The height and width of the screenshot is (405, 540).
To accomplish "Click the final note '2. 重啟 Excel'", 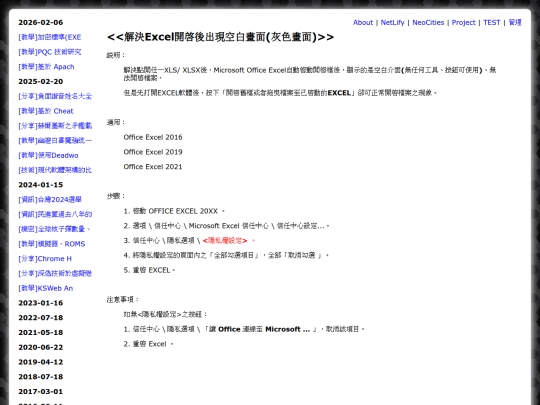I will point(148,344).
